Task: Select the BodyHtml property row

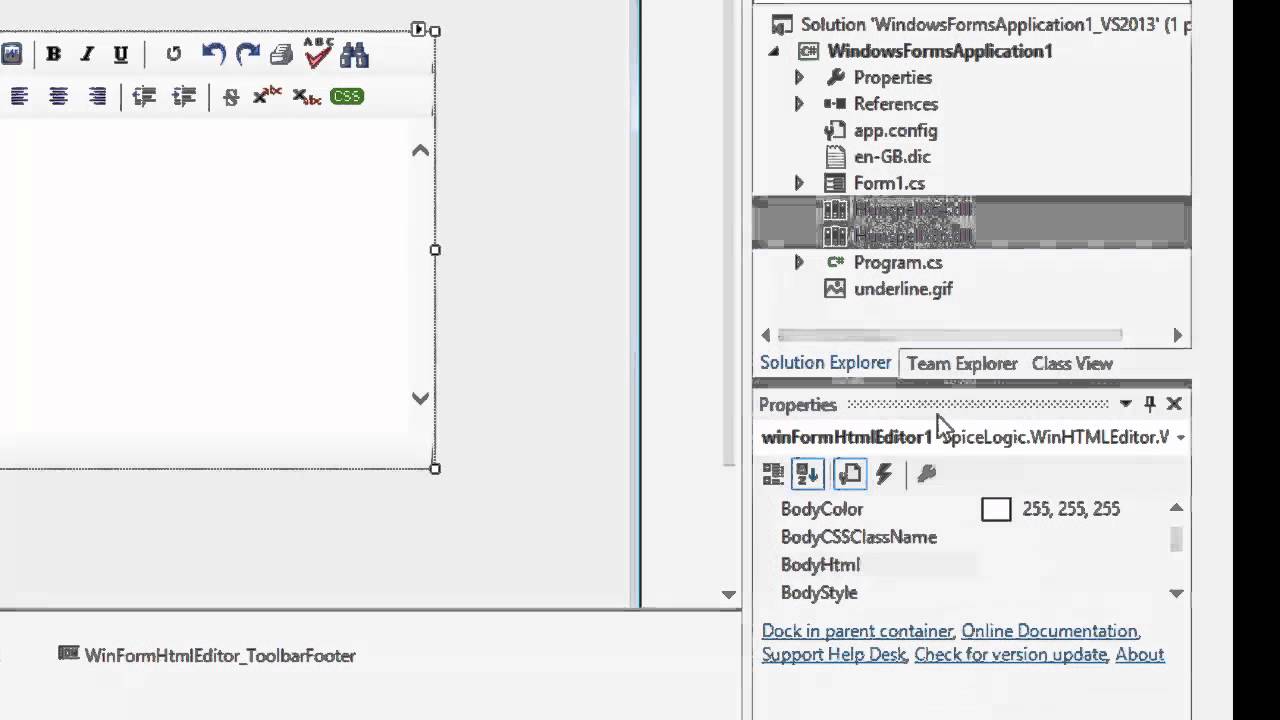Action: (x=965, y=565)
